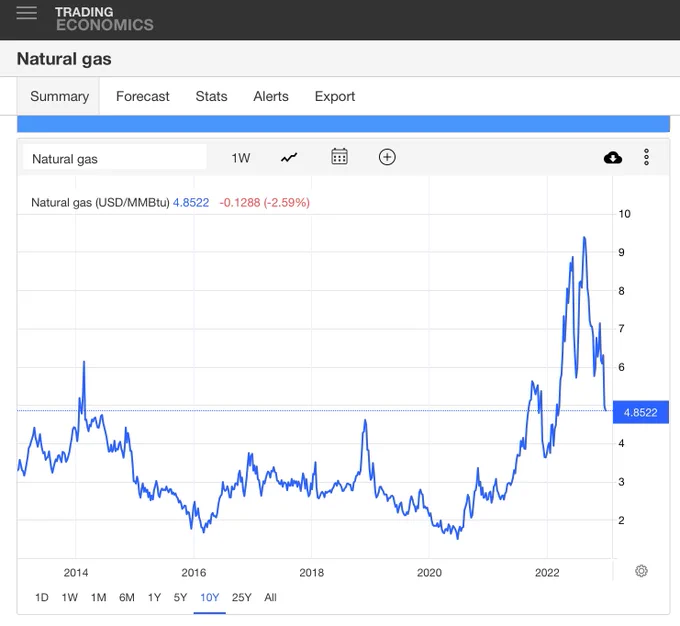Click the 2018 x-axis label

click(311, 573)
